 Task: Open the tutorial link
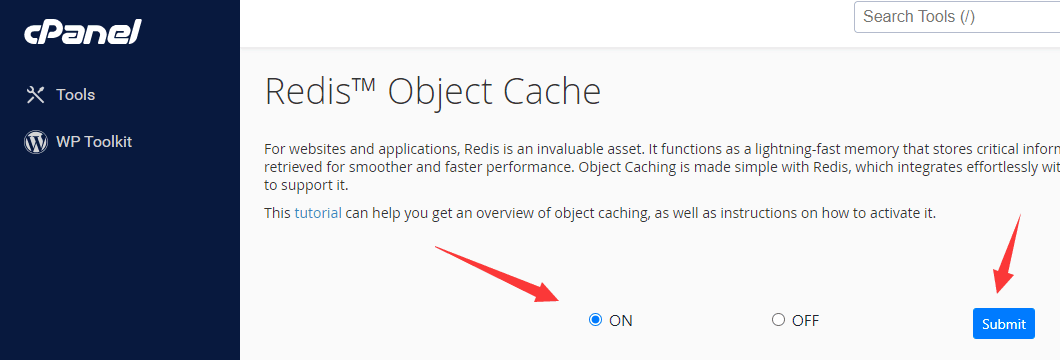(318, 213)
